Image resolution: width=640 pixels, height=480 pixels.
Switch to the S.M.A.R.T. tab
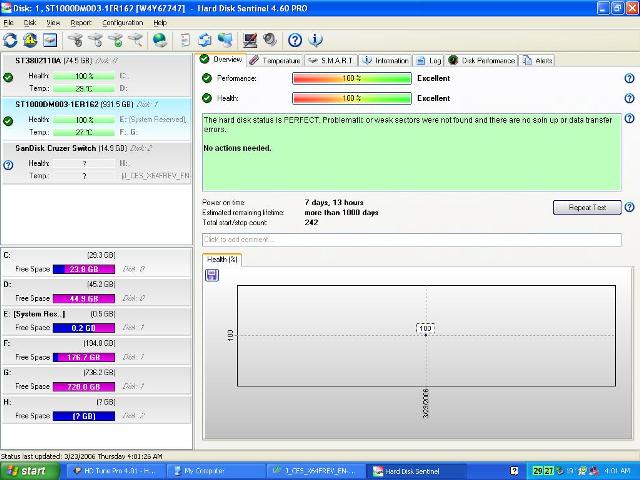tap(331, 60)
